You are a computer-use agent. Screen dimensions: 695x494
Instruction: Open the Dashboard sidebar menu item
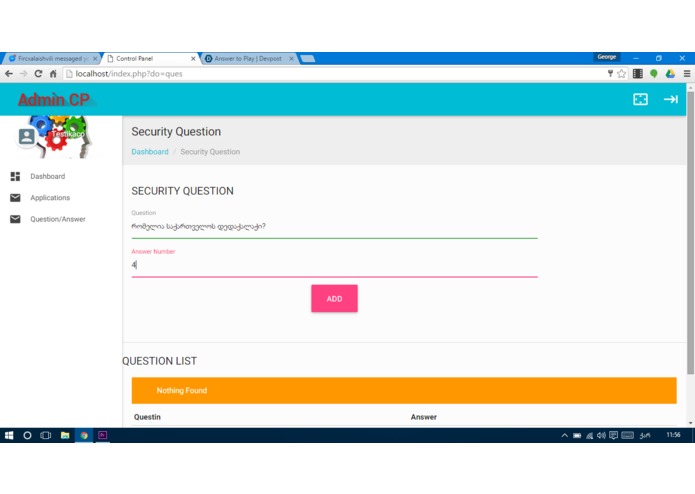(x=47, y=176)
